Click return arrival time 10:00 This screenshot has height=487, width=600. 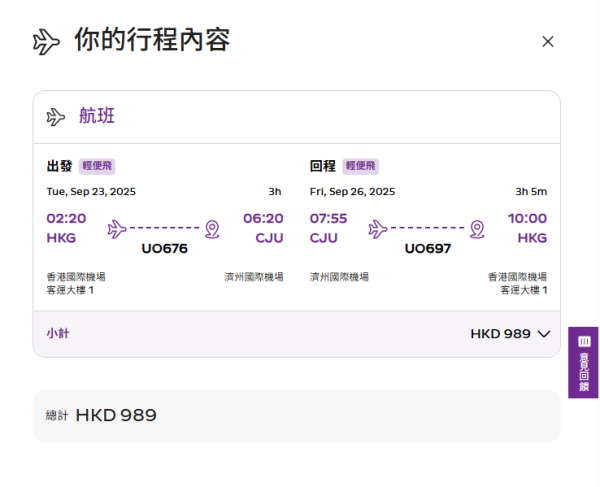pyautogui.click(x=527, y=218)
